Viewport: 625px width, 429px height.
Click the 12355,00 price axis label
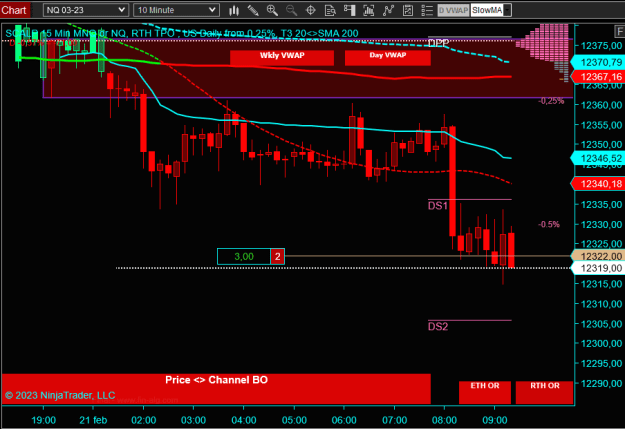tap(601, 125)
